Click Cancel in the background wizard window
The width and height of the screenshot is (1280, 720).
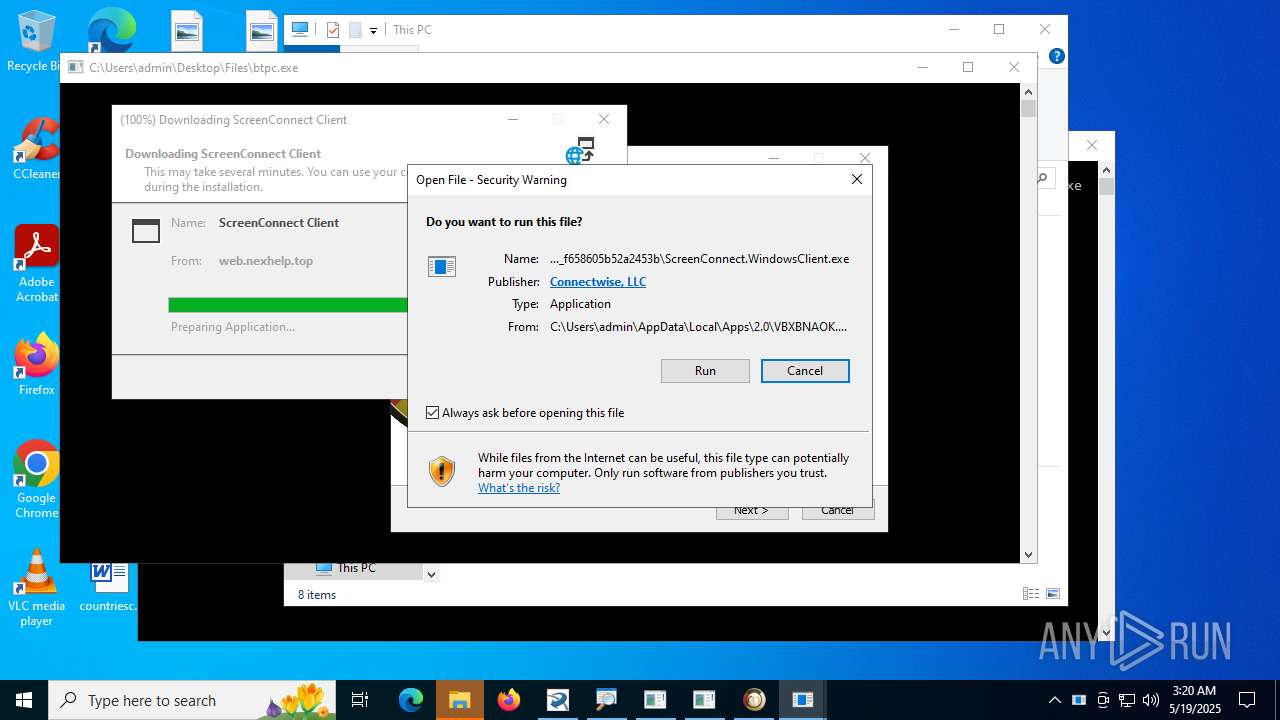838,511
